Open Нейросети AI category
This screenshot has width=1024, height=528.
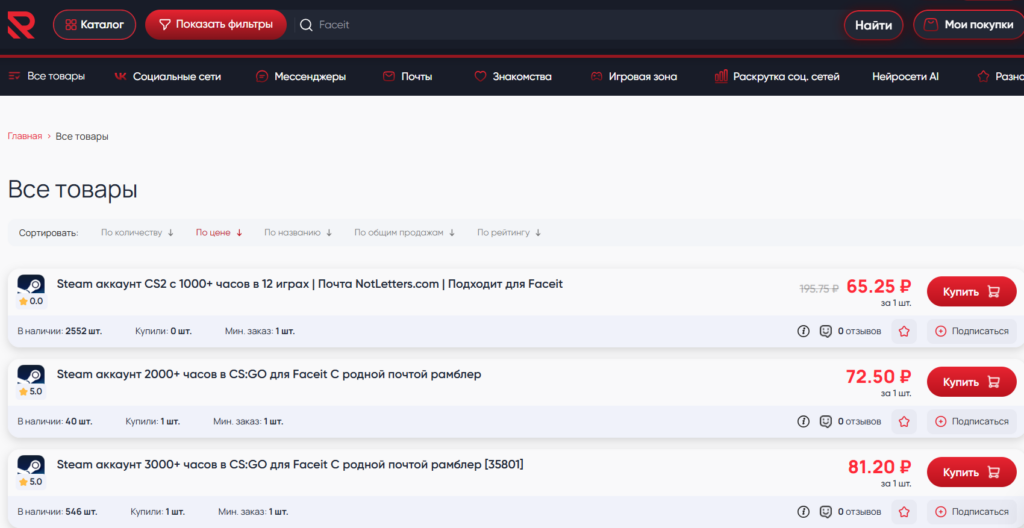pyautogui.click(x=905, y=76)
